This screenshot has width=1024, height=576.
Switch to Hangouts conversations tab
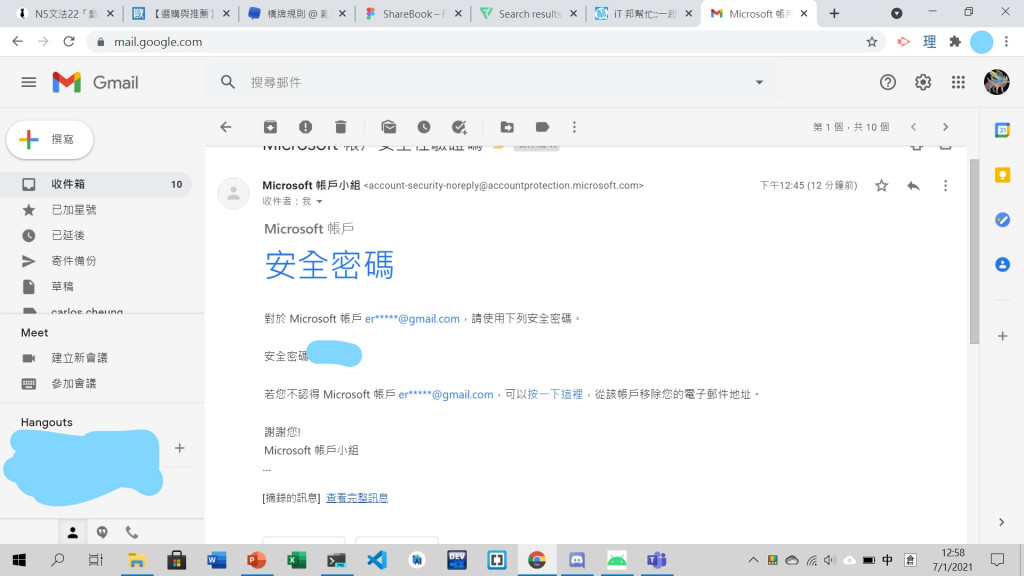click(102, 533)
